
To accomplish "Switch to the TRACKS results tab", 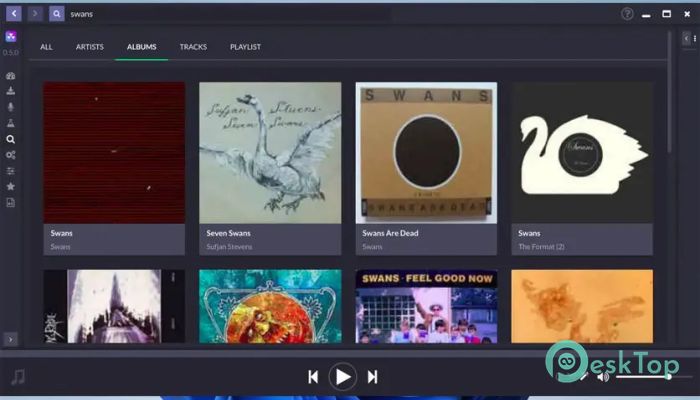I will click(x=193, y=47).
